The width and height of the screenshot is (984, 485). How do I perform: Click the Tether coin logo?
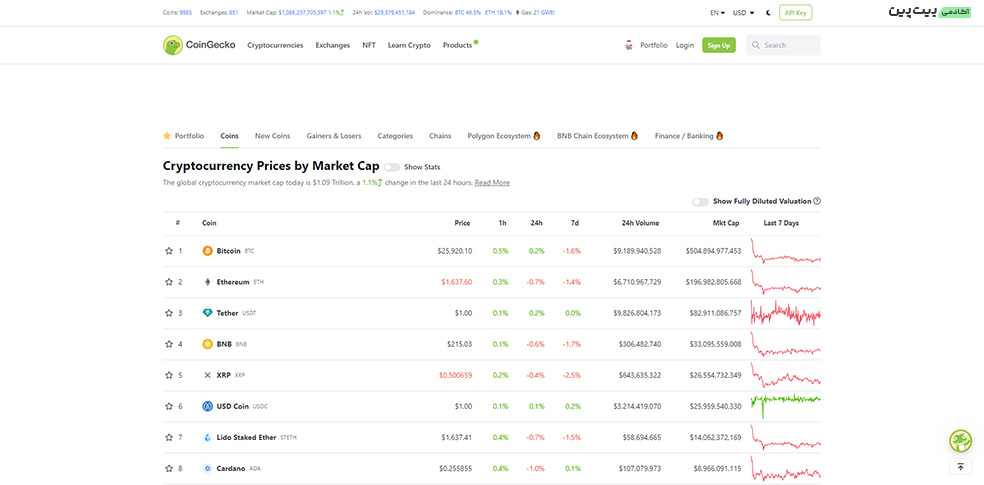(208, 313)
